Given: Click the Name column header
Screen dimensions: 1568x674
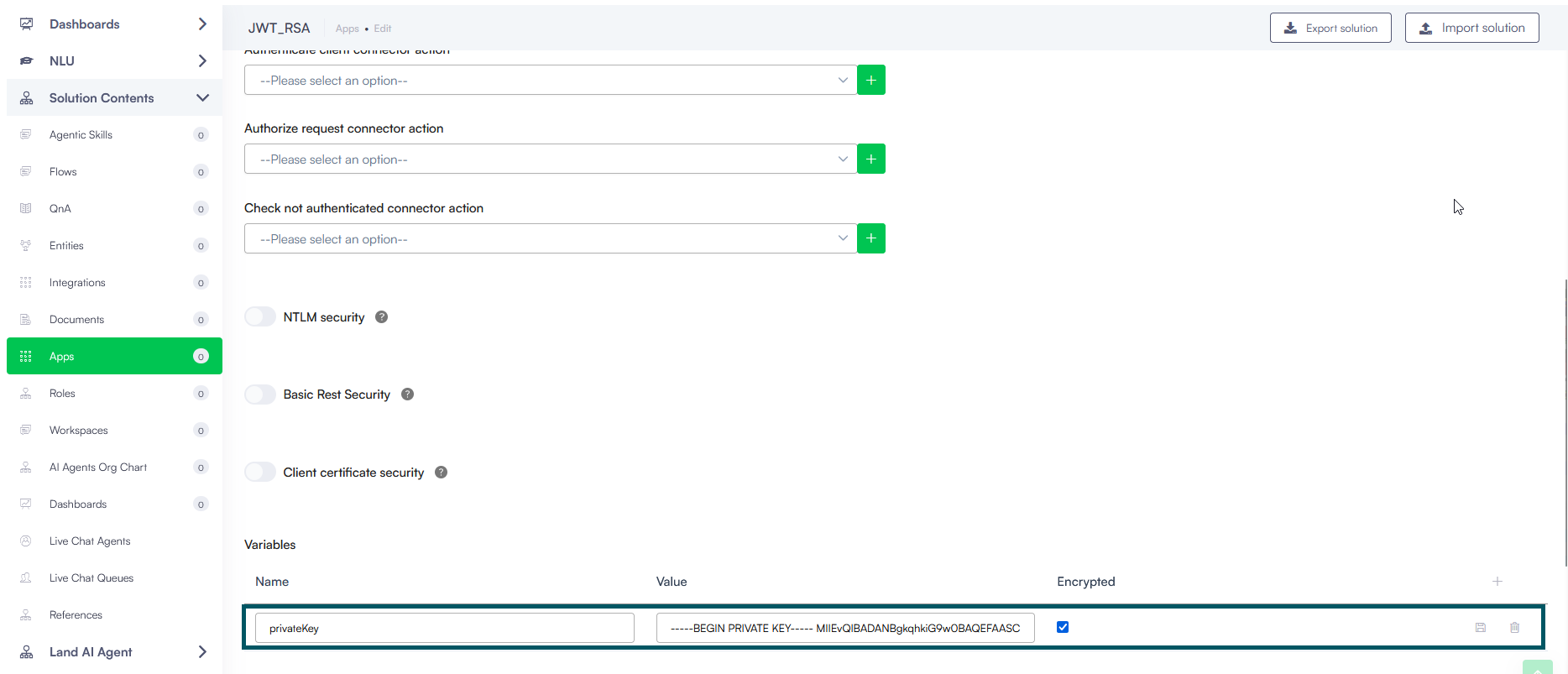Looking at the screenshot, I should pos(272,582).
